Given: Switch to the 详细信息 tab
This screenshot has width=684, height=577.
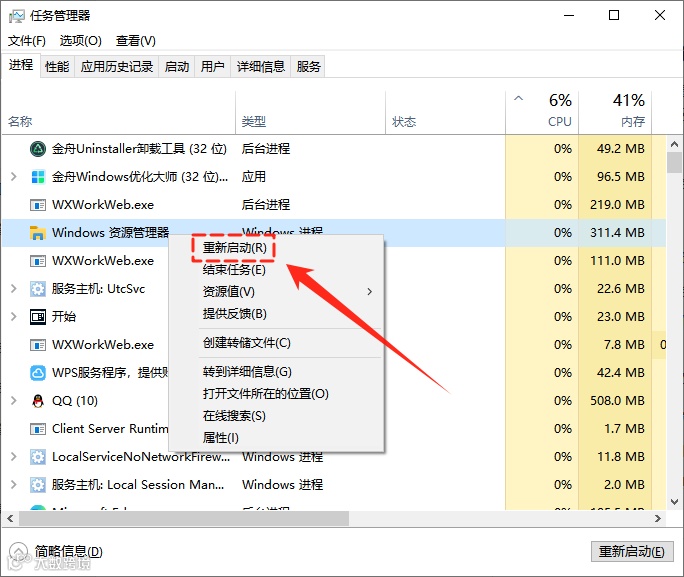Looking at the screenshot, I should pos(261,67).
